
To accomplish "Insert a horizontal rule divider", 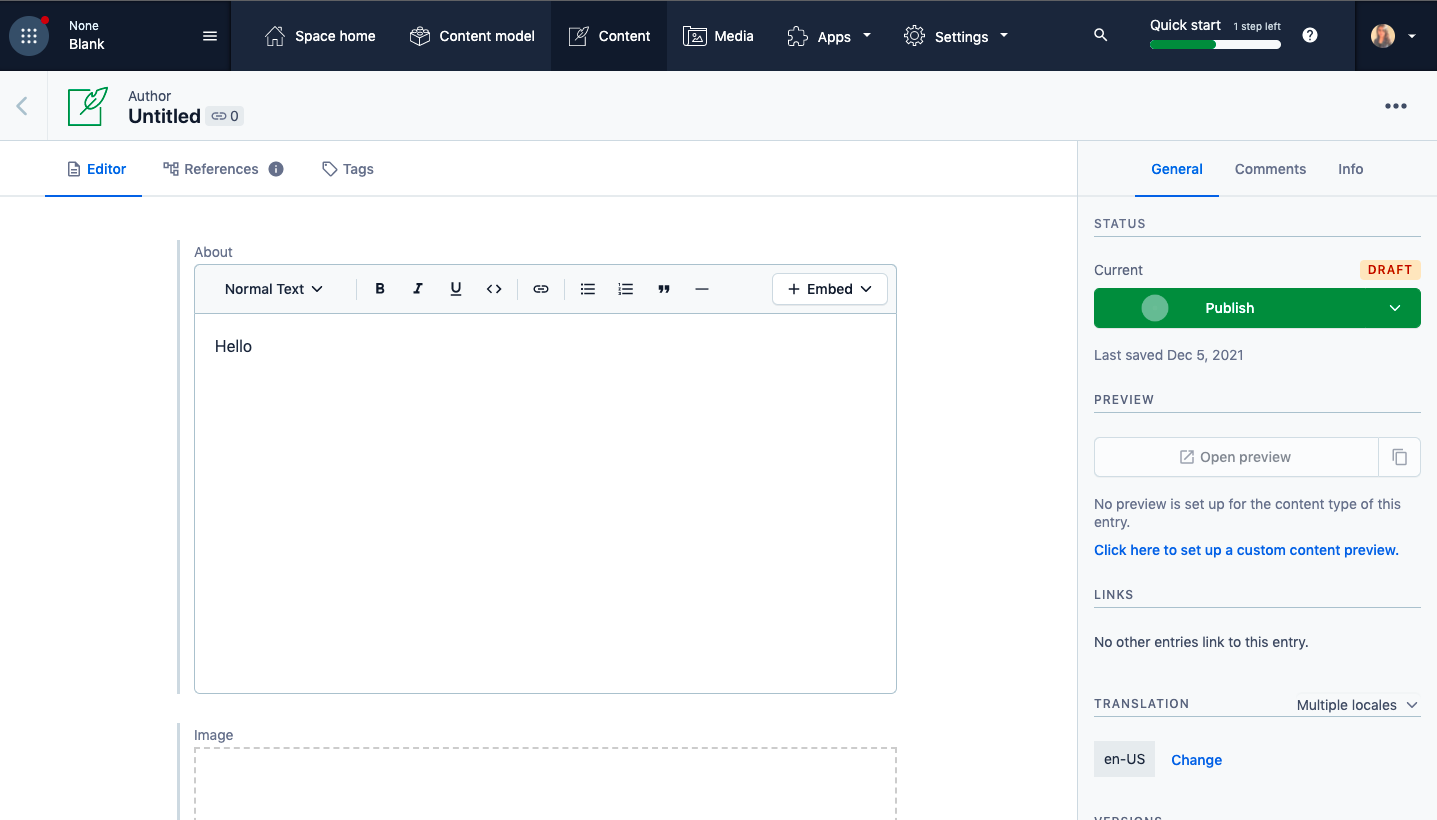I will (x=702, y=288).
